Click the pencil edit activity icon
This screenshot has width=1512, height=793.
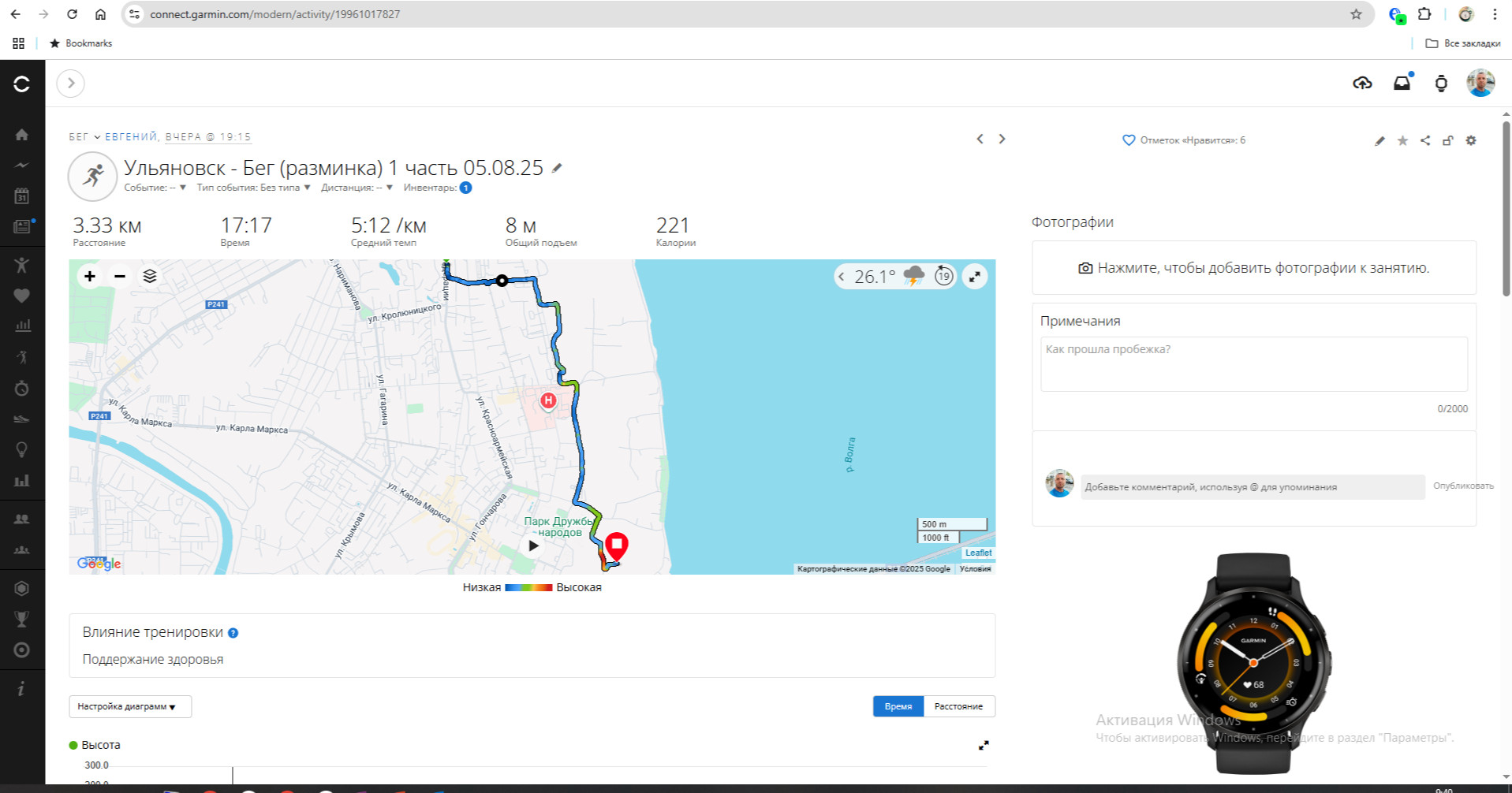coord(1379,141)
